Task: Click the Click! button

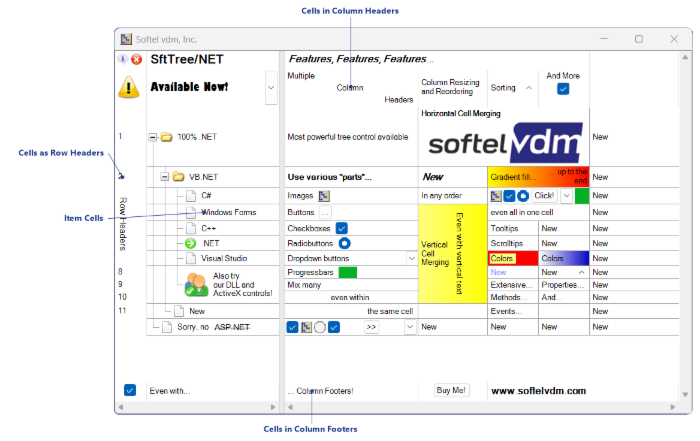Action: point(544,196)
